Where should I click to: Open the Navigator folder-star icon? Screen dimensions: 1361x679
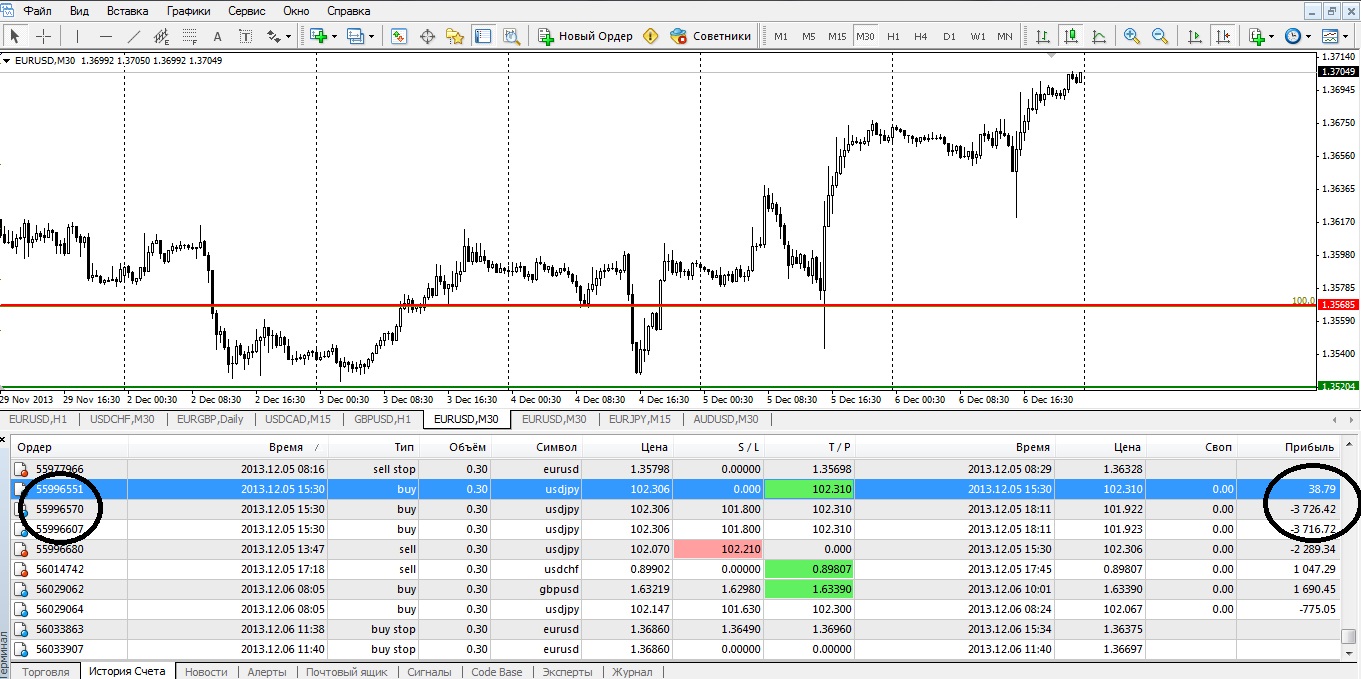click(455, 36)
